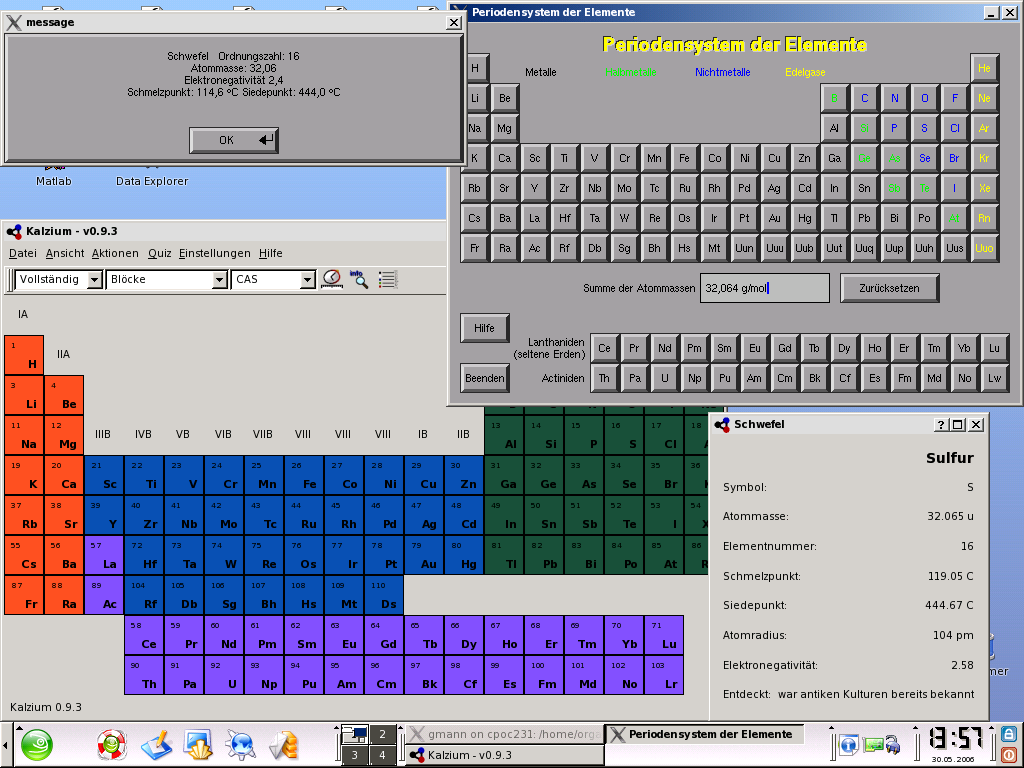1024x768 pixels.
Task: Launch the Konqueror web browser panel icon
Action: (241, 744)
